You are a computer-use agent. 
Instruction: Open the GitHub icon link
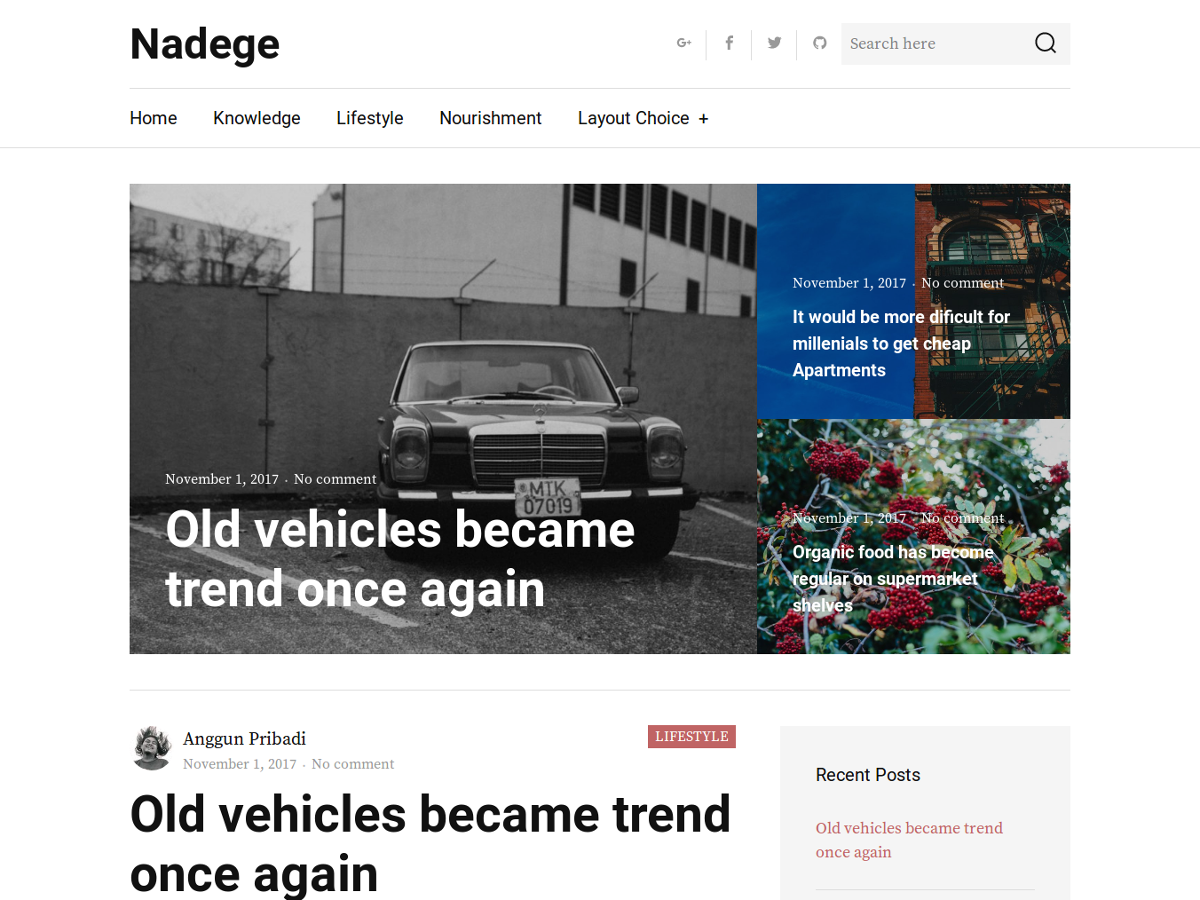click(820, 43)
